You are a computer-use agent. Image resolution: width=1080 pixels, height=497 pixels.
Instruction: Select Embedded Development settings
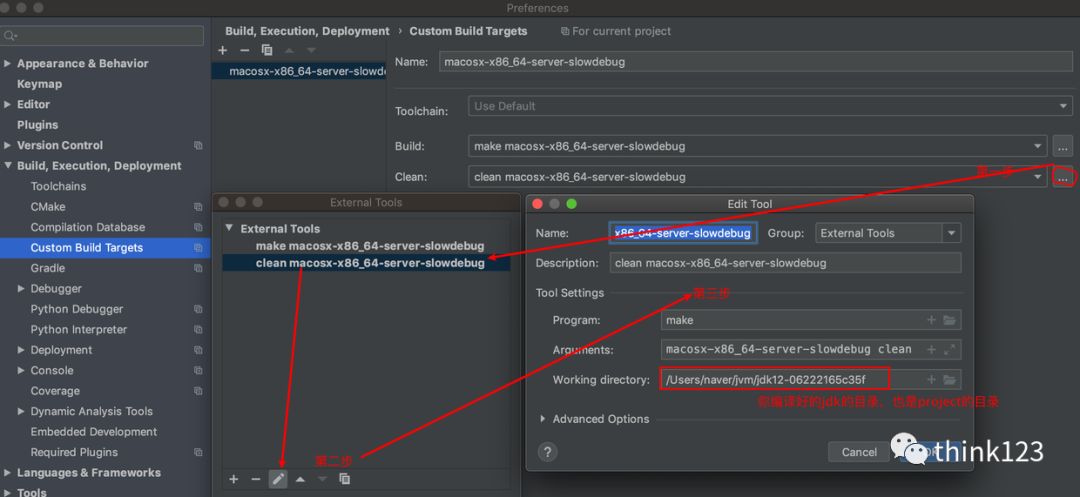[94, 432]
